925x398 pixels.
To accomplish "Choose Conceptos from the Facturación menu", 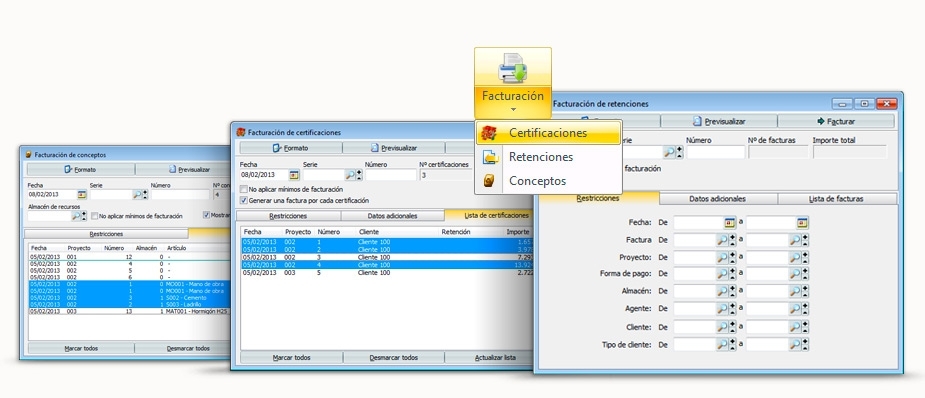I will (x=549, y=181).
